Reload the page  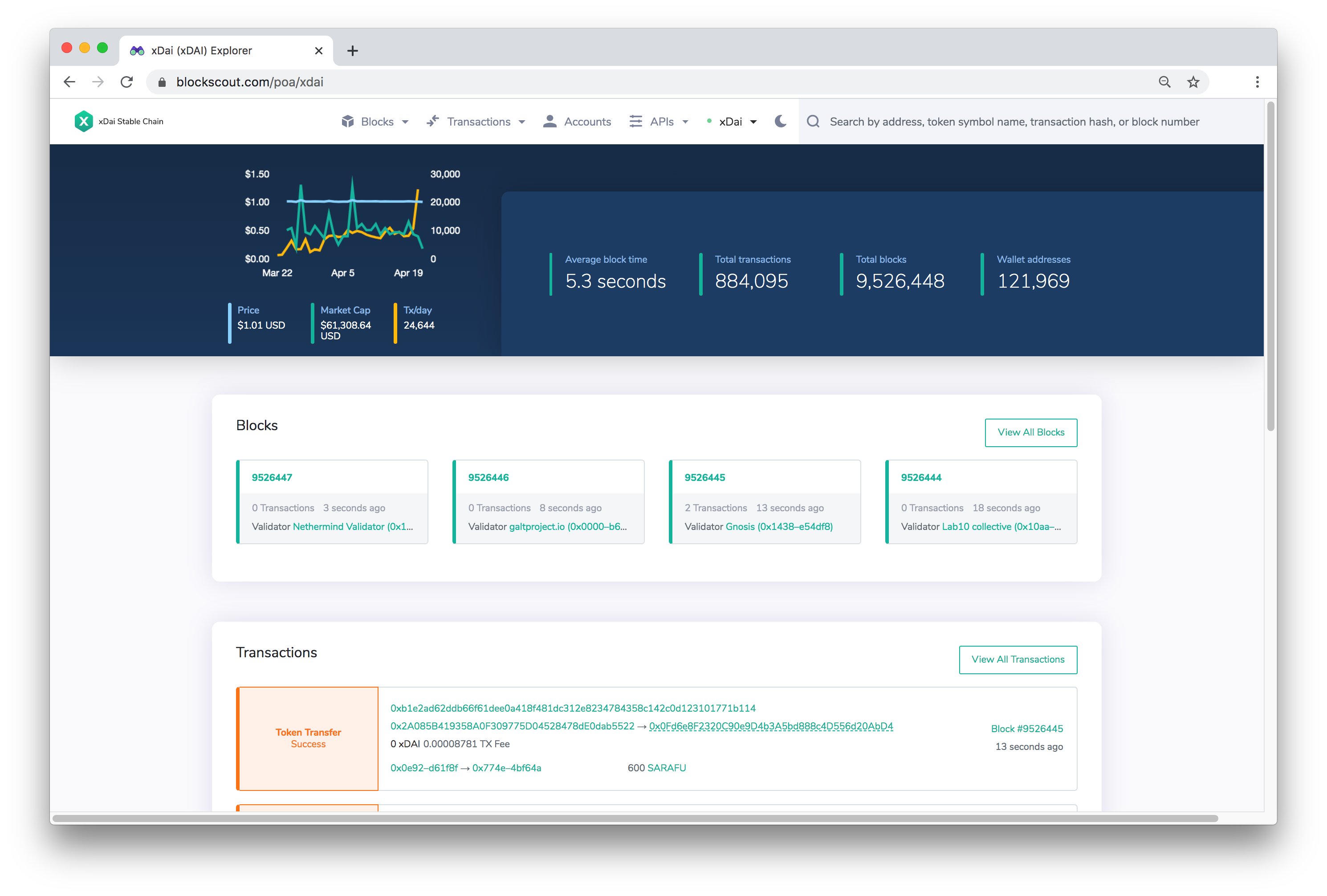127,81
